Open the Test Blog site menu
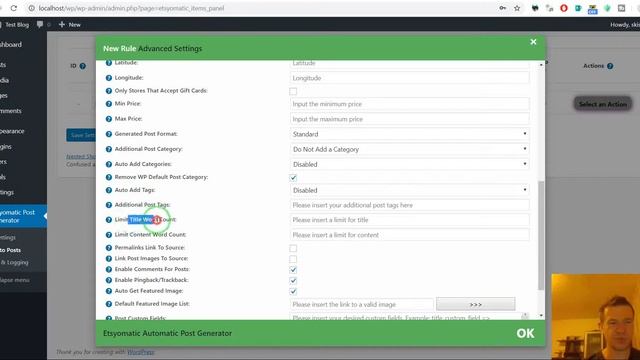This screenshot has height=360, width=640. (x=15, y=24)
